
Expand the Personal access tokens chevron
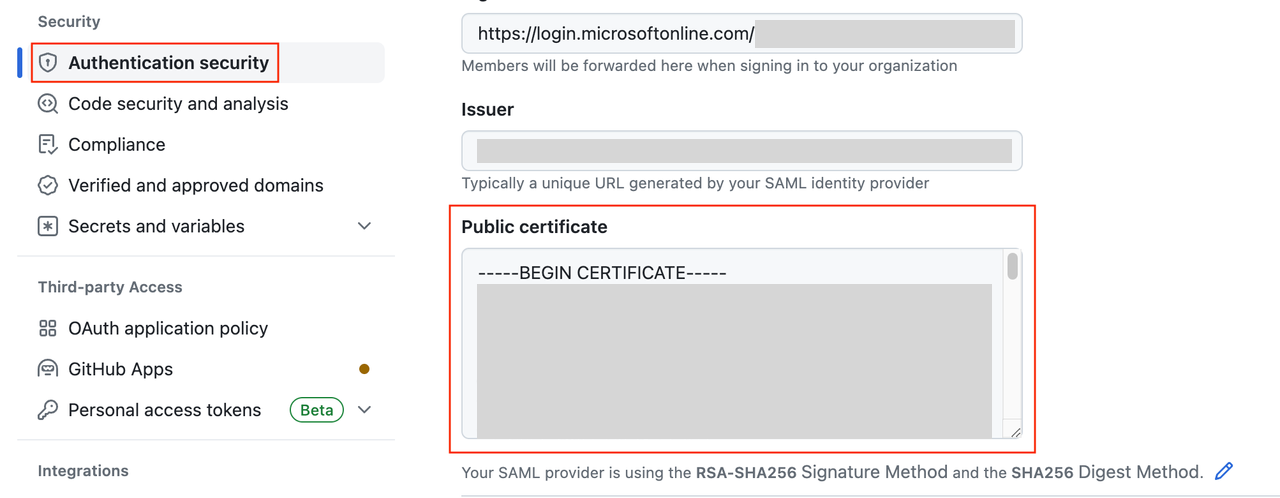[364, 410]
